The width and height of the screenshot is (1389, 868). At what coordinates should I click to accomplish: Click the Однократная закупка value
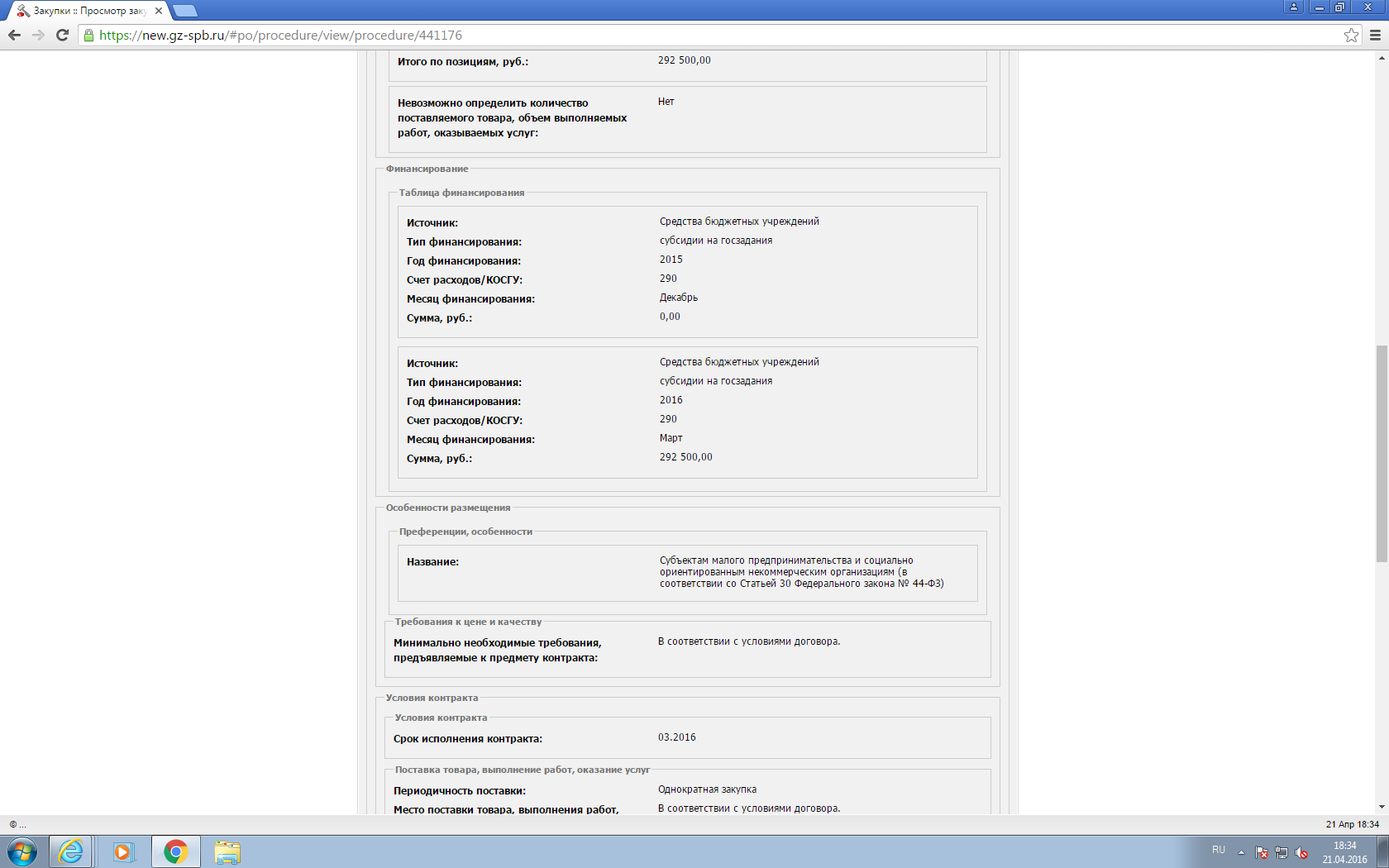pyautogui.click(x=707, y=789)
